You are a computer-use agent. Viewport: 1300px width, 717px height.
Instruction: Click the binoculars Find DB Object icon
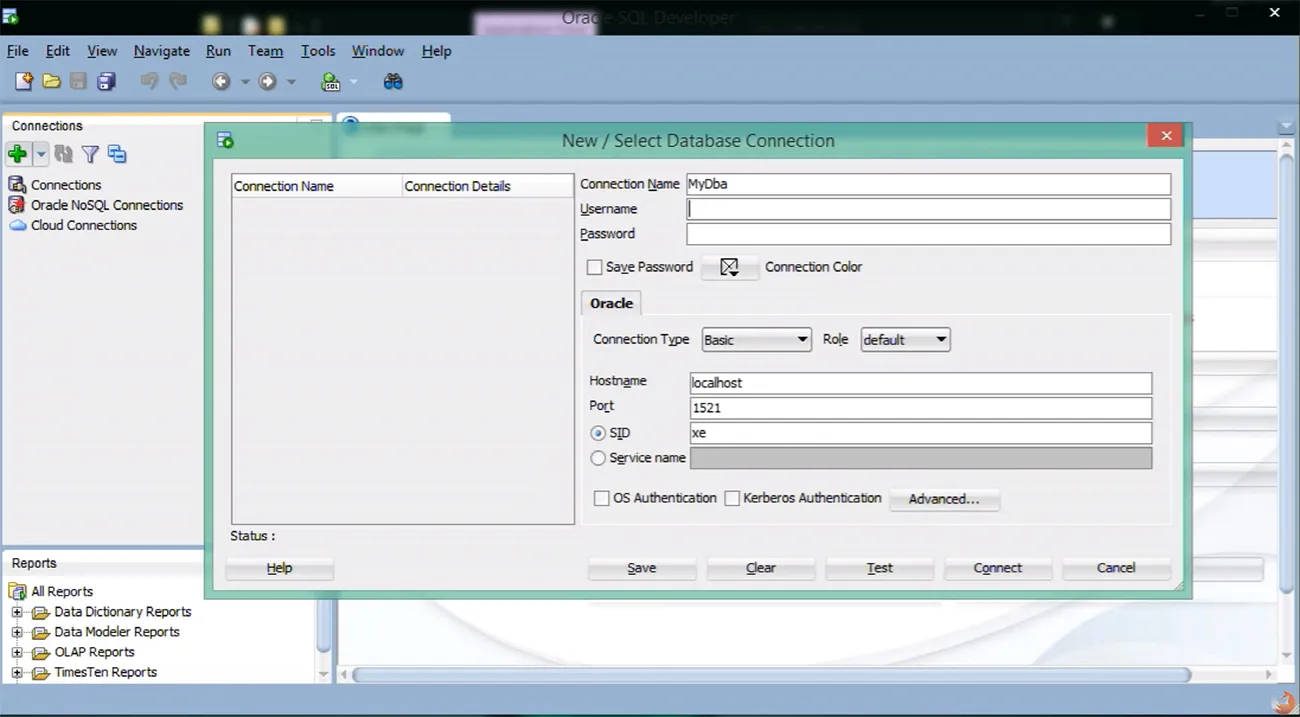pos(393,82)
